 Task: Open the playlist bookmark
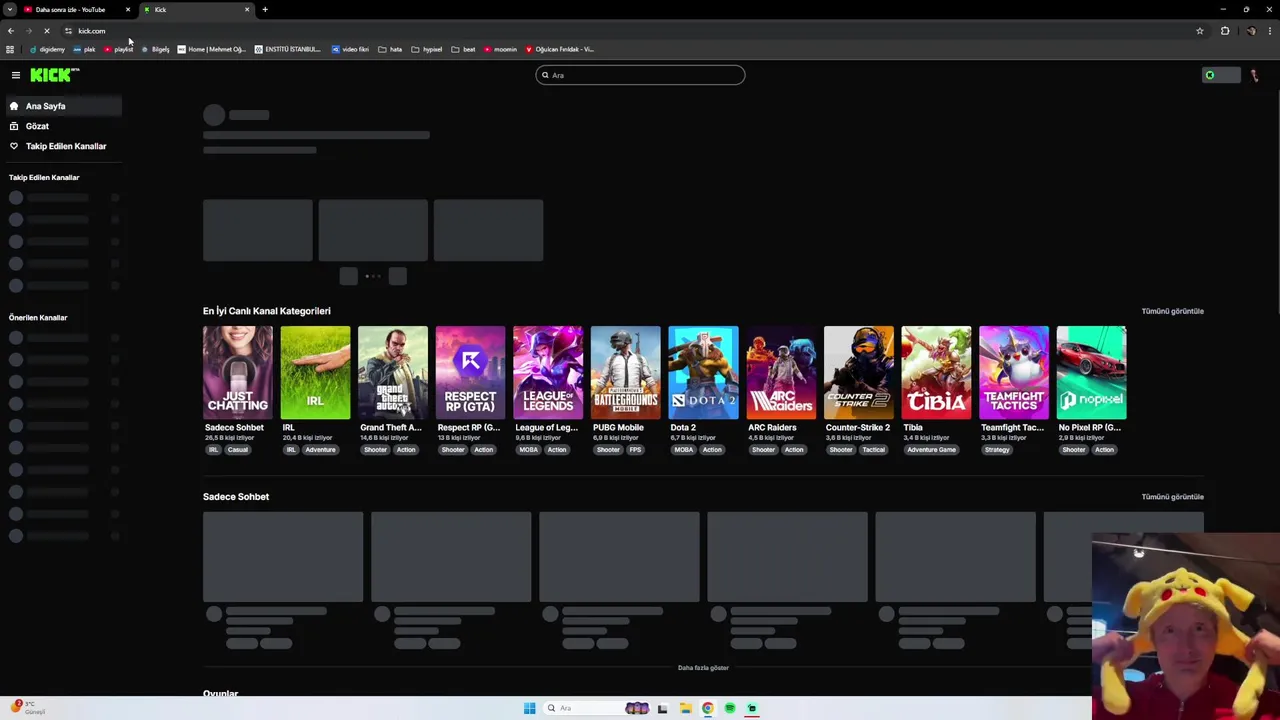click(119, 49)
